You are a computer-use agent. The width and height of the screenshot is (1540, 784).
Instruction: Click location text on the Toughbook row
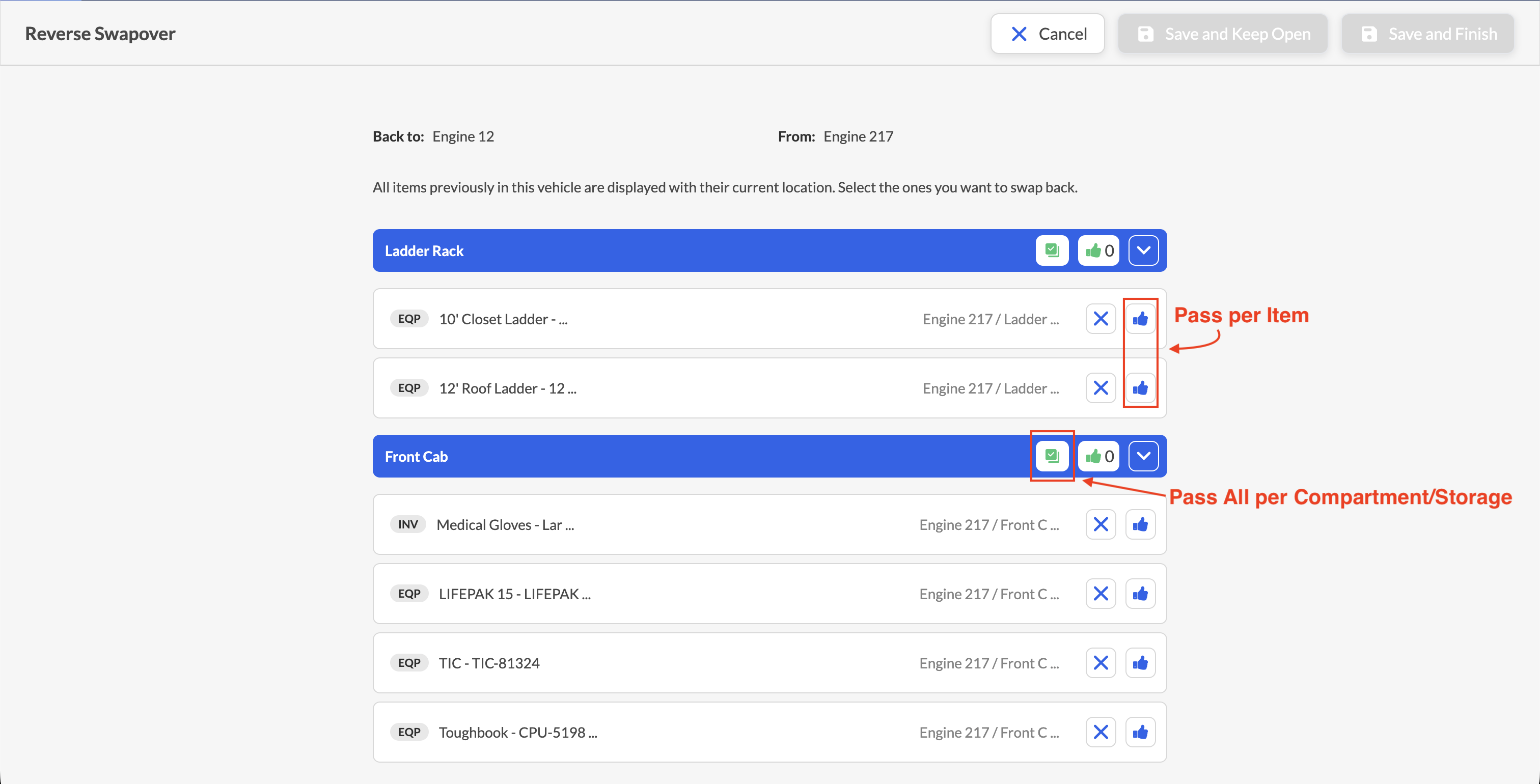click(x=989, y=733)
